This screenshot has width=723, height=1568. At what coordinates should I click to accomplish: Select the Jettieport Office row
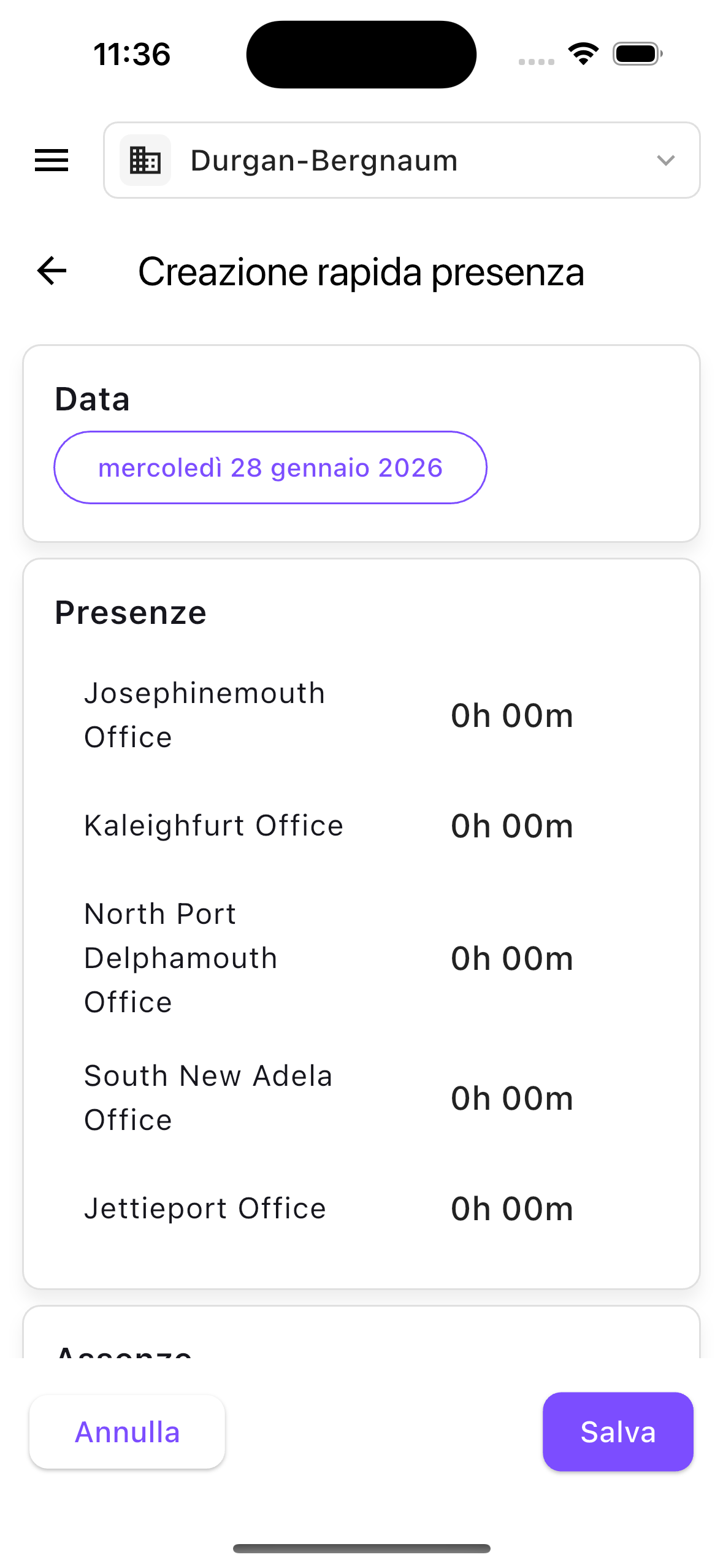pyautogui.click(x=205, y=1209)
